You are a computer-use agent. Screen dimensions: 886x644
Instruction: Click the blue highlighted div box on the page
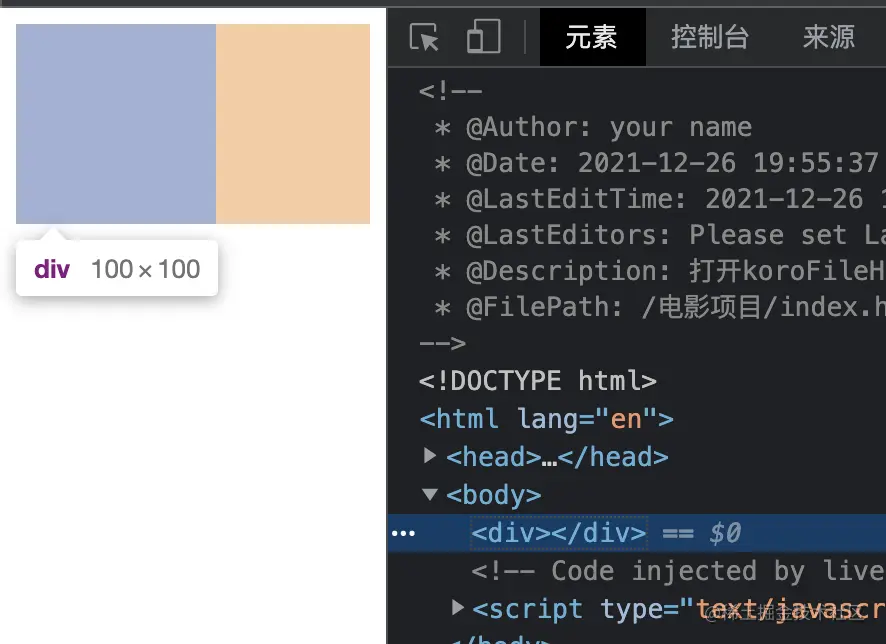[x=116, y=124]
